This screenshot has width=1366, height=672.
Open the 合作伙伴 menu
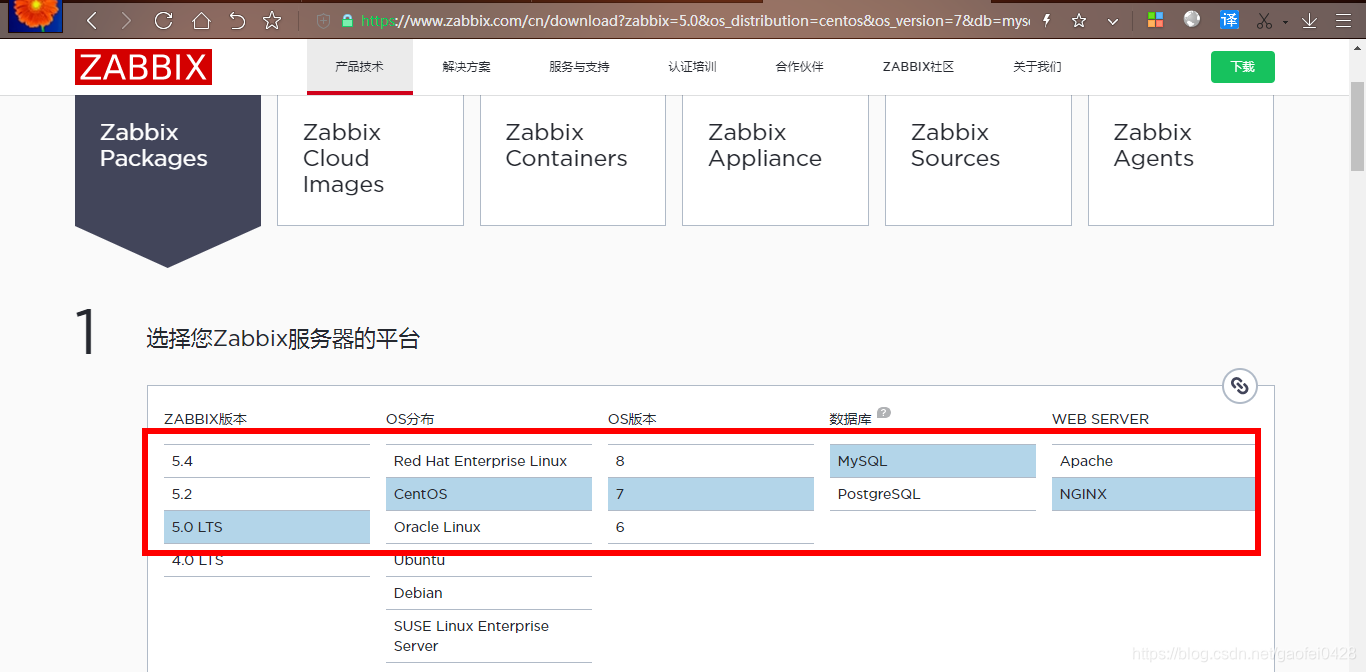click(x=800, y=67)
